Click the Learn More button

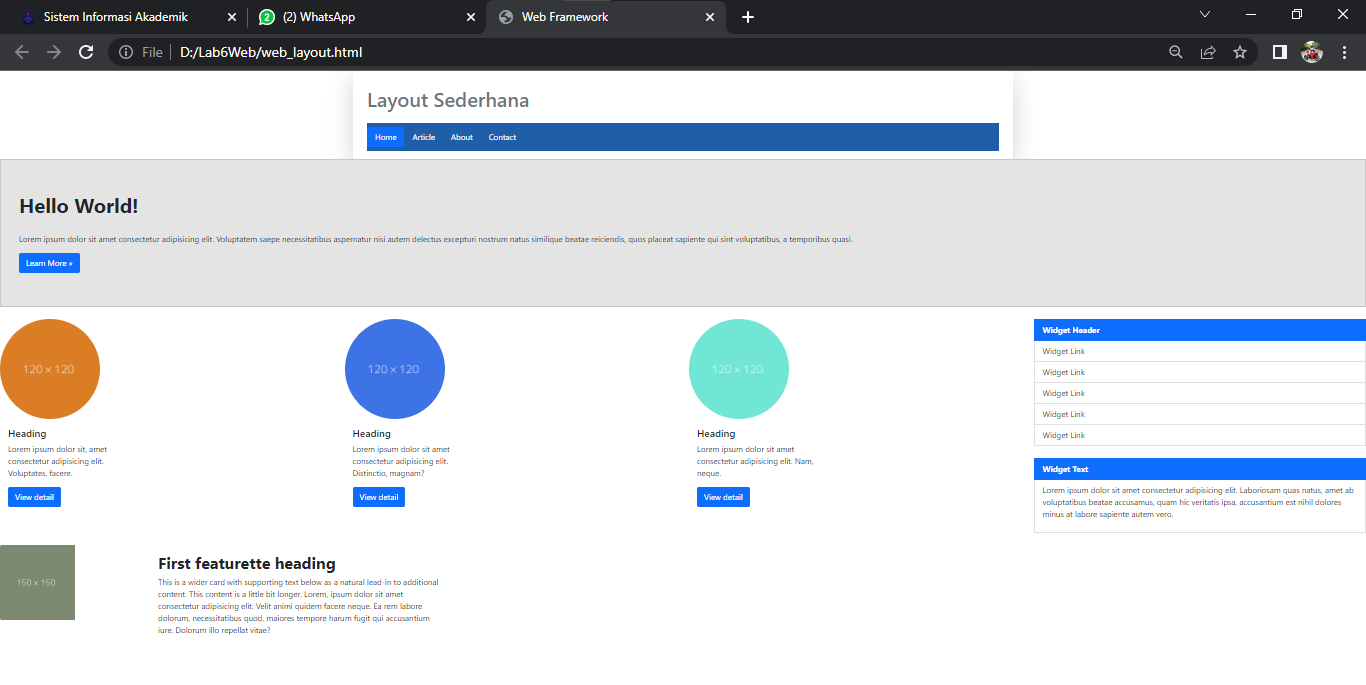(49, 262)
